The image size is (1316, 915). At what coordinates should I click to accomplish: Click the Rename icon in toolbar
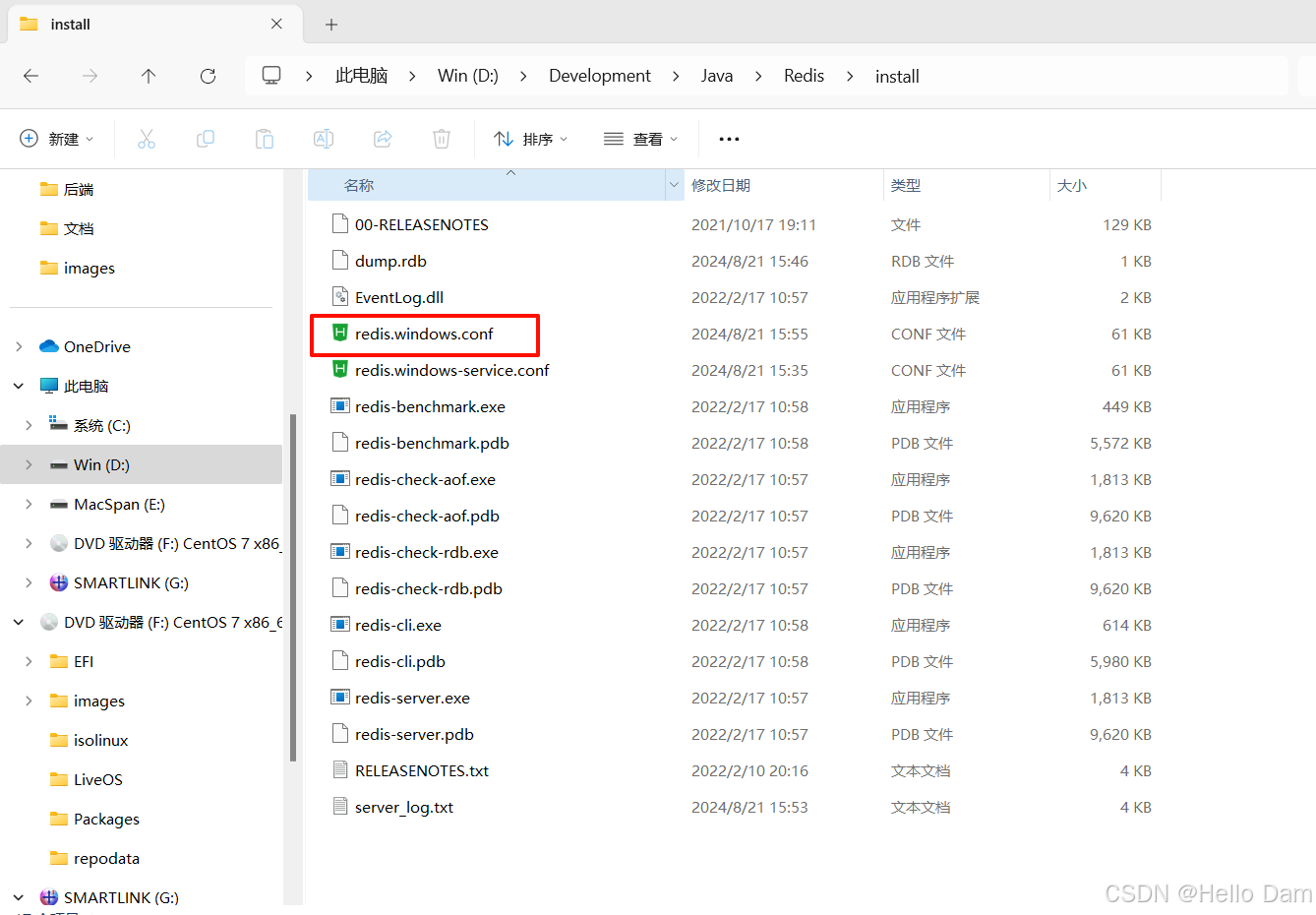coord(324,139)
